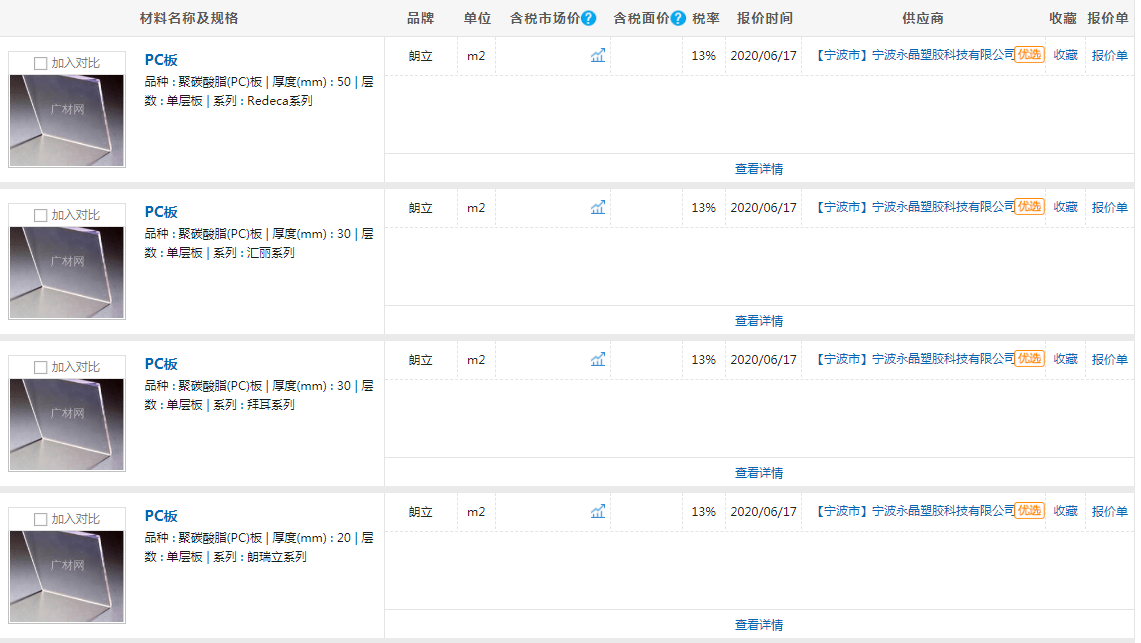Check 加入对比 for 朗瑞立系列 PC板
This screenshot has height=643, width=1141.
(x=41, y=519)
